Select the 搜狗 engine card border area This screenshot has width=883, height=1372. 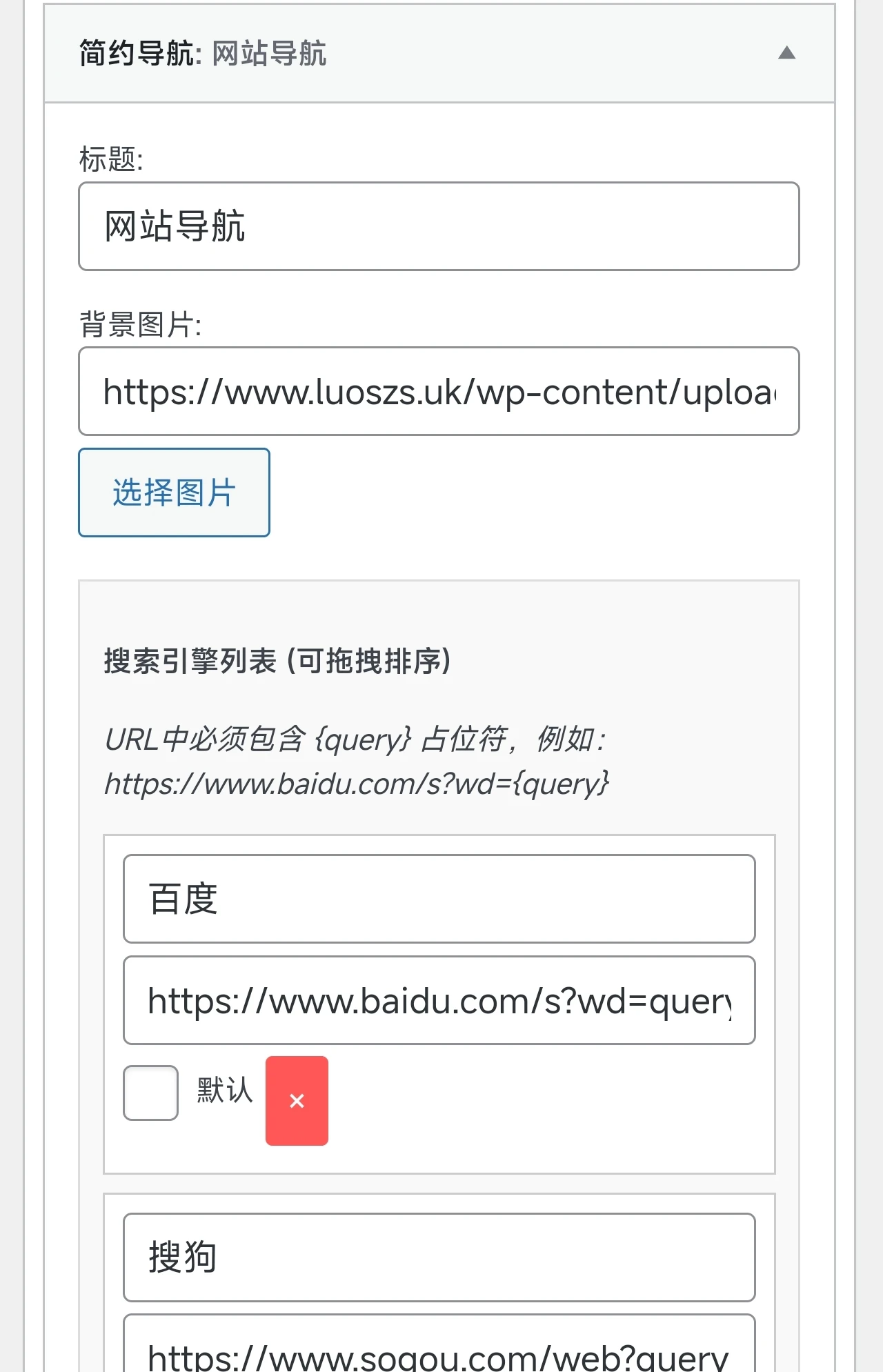[x=439, y=1202]
